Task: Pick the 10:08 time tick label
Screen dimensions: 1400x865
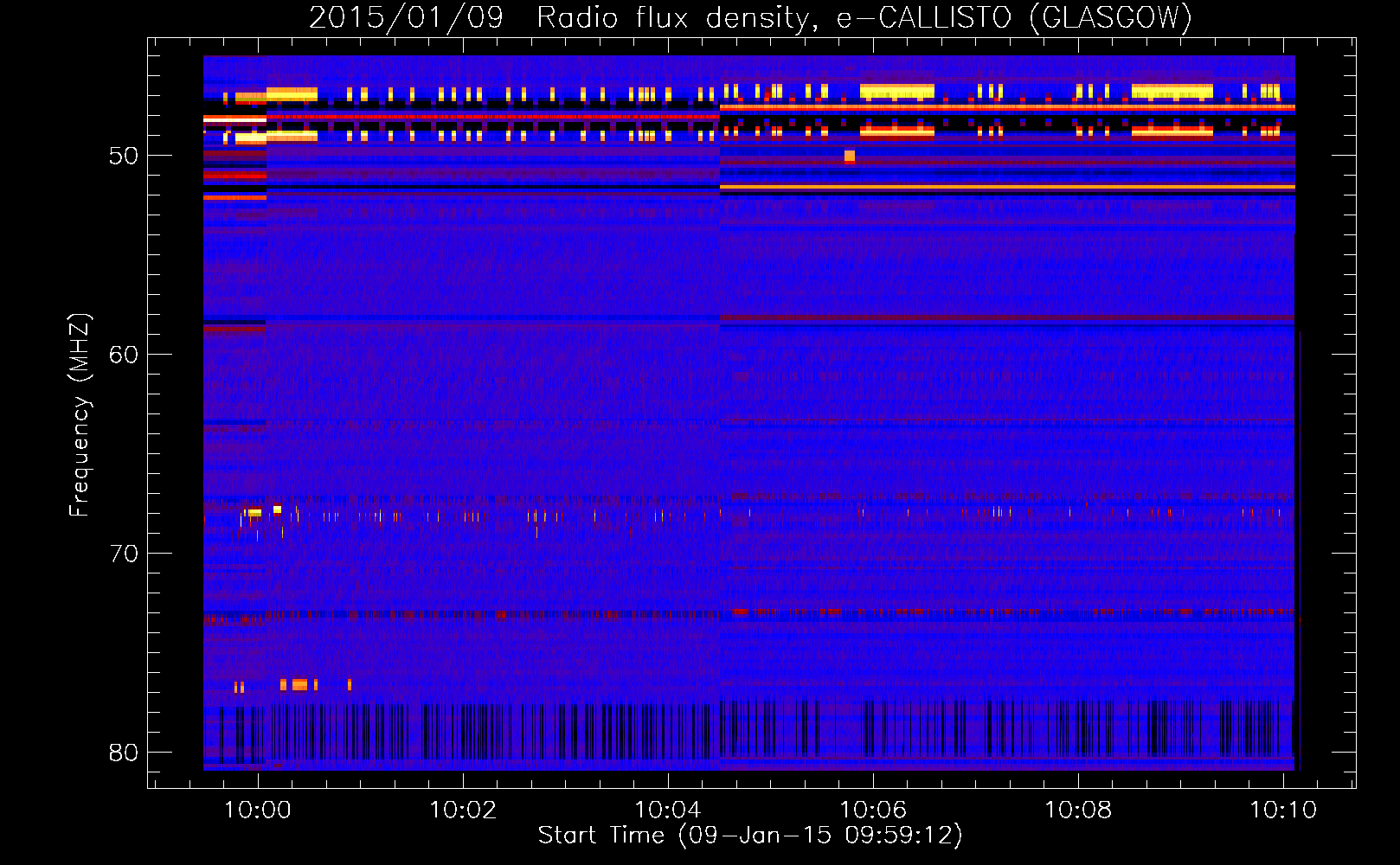Action: tap(1078, 811)
